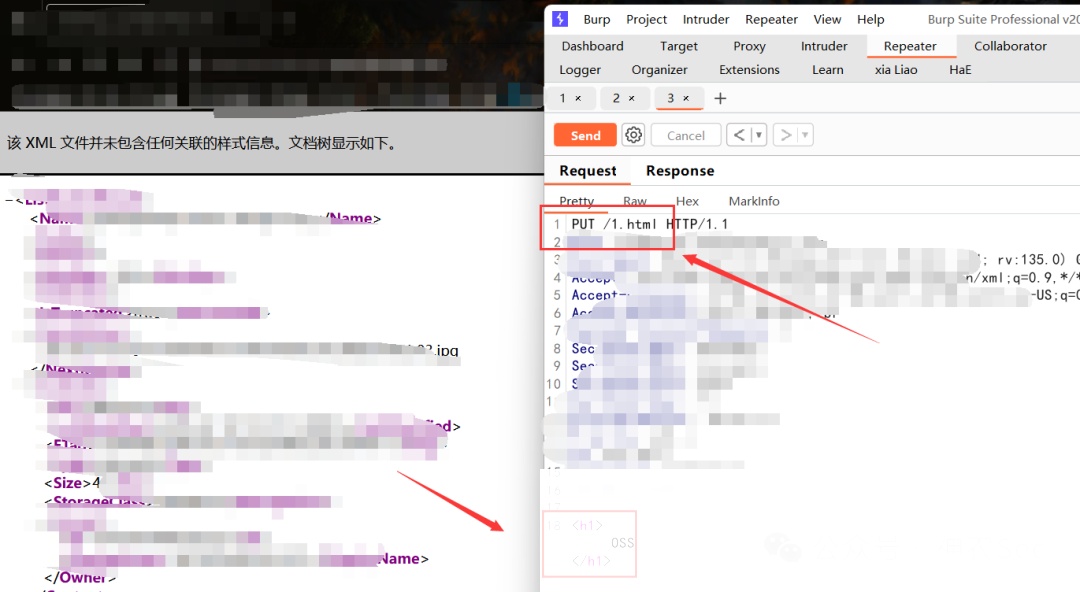The image size is (1080, 592).
Task: Switch to the Target tab
Action: (x=678, y=46)
